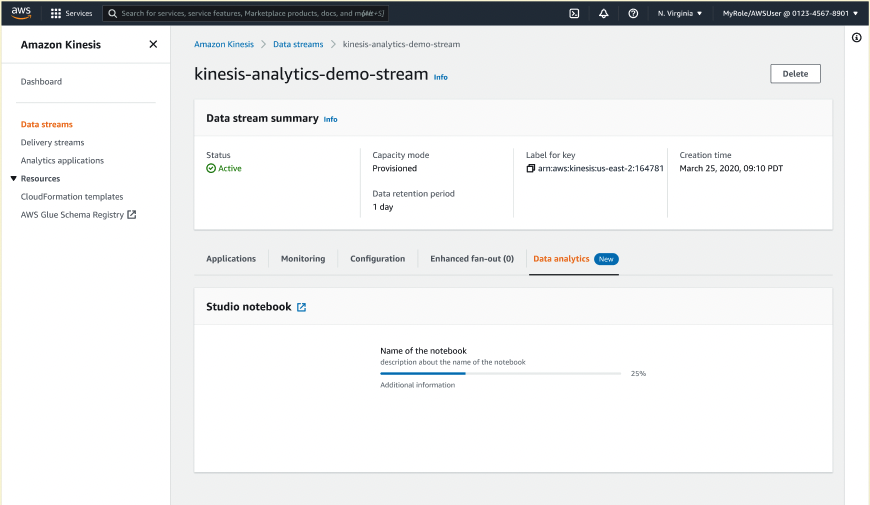870x505 pixels.
Task: Open the MyRole/AWSUser account dropdown
Action: 790,13
